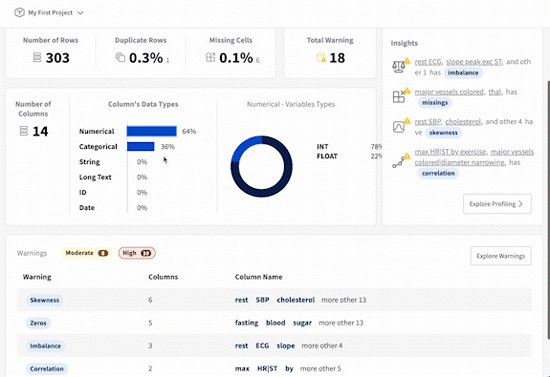550x377 pixels.
Task: Click the Duplicate Rows copy icon
Action: (x=120, y=57)
